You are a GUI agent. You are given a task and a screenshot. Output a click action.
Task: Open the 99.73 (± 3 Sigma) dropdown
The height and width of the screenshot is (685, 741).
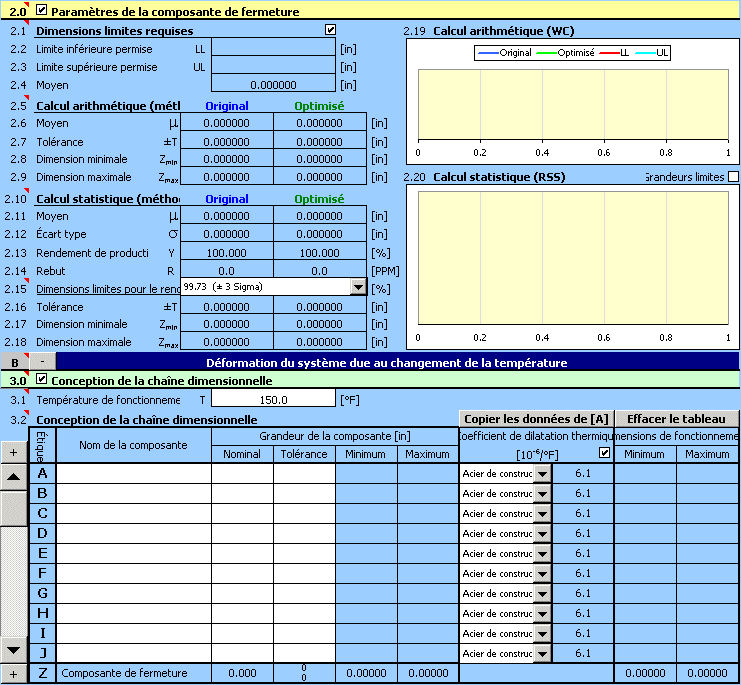(358, 287)
